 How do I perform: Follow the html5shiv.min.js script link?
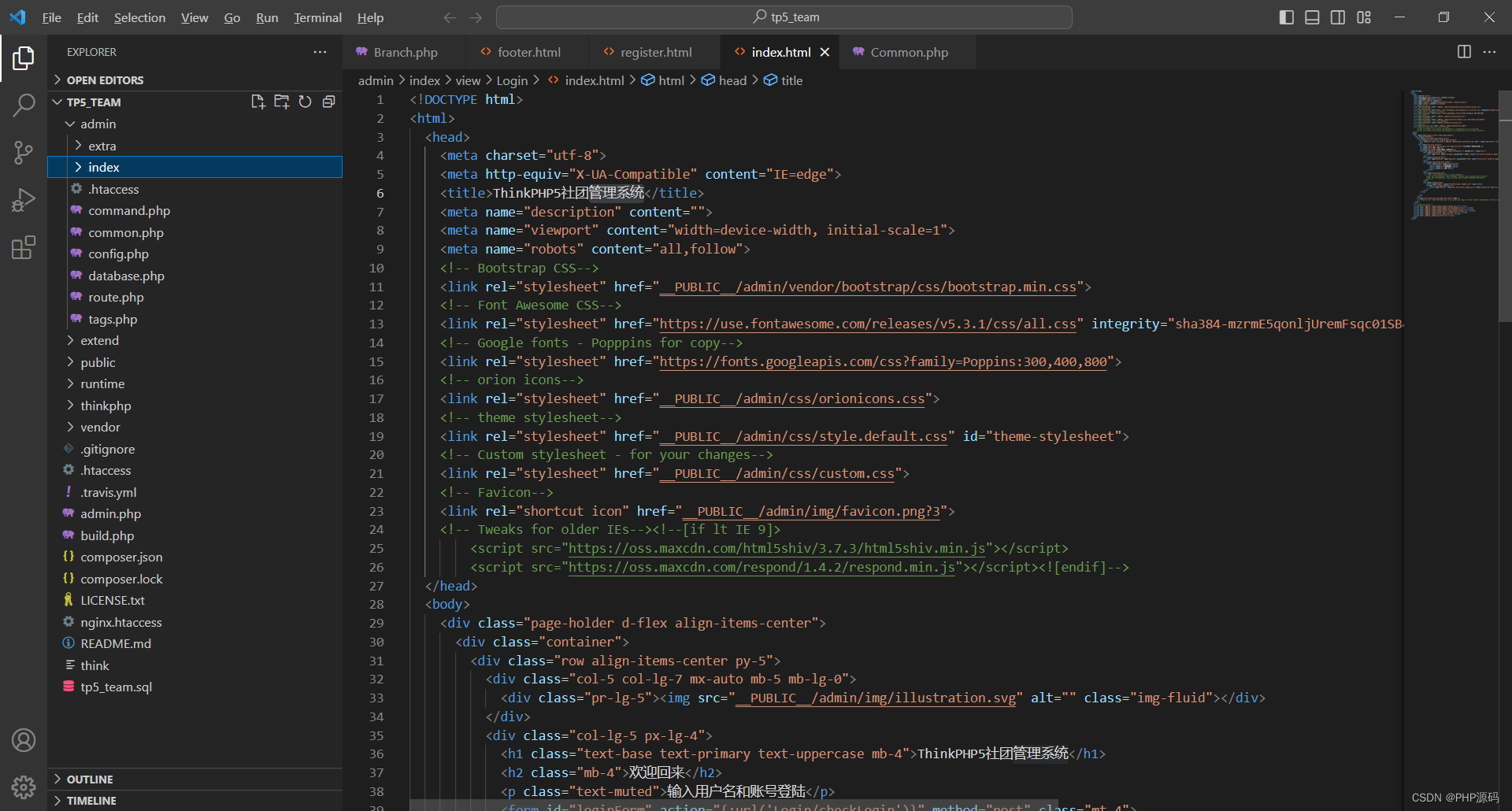click(777, 548)
